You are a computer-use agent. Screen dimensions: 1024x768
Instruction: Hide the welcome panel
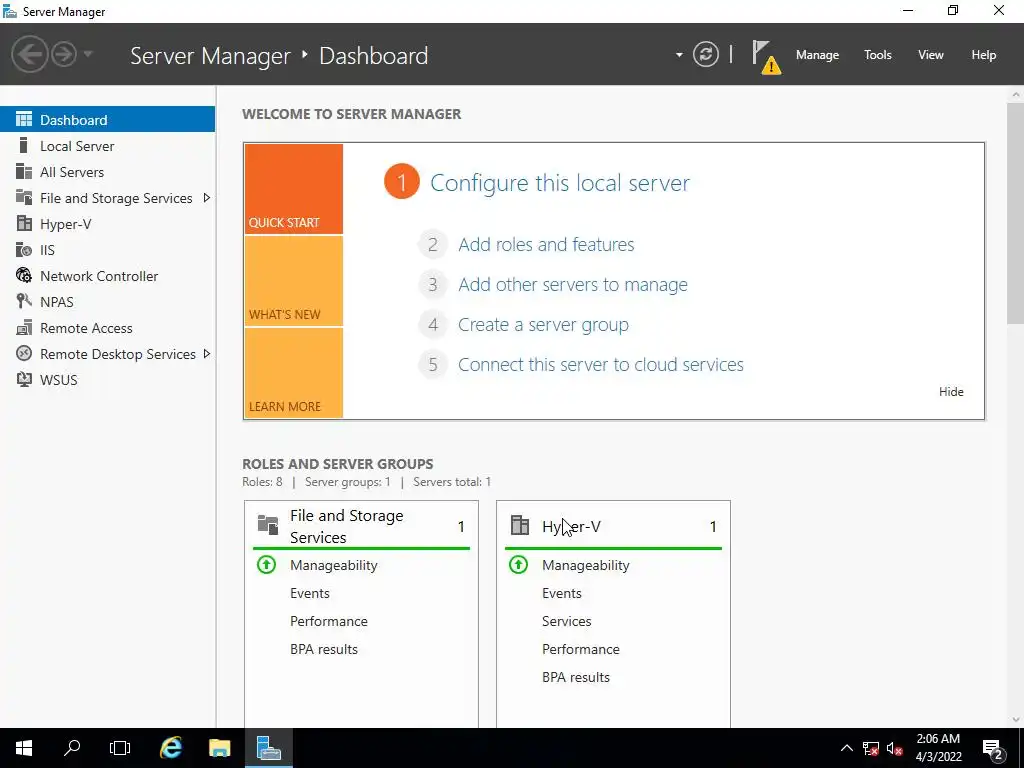[x=951, y=392]
